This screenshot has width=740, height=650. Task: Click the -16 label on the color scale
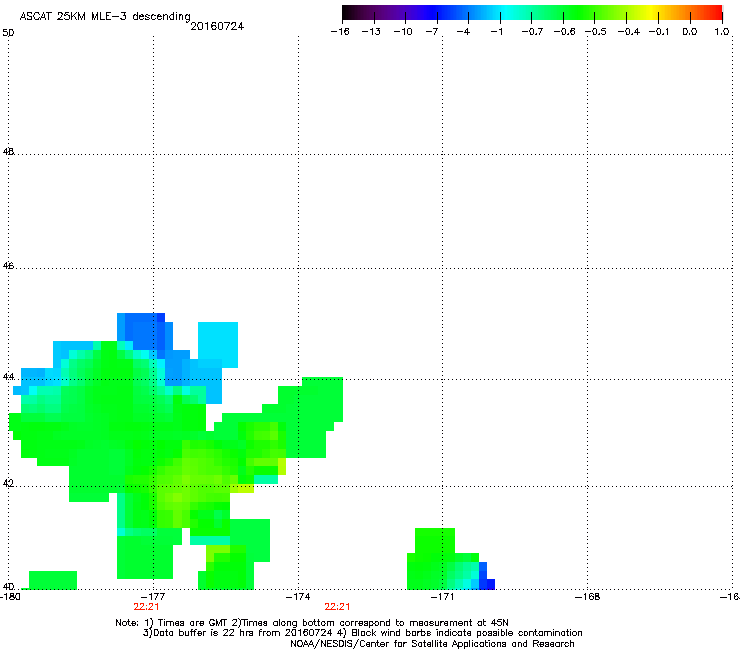(x=340, y=32)
